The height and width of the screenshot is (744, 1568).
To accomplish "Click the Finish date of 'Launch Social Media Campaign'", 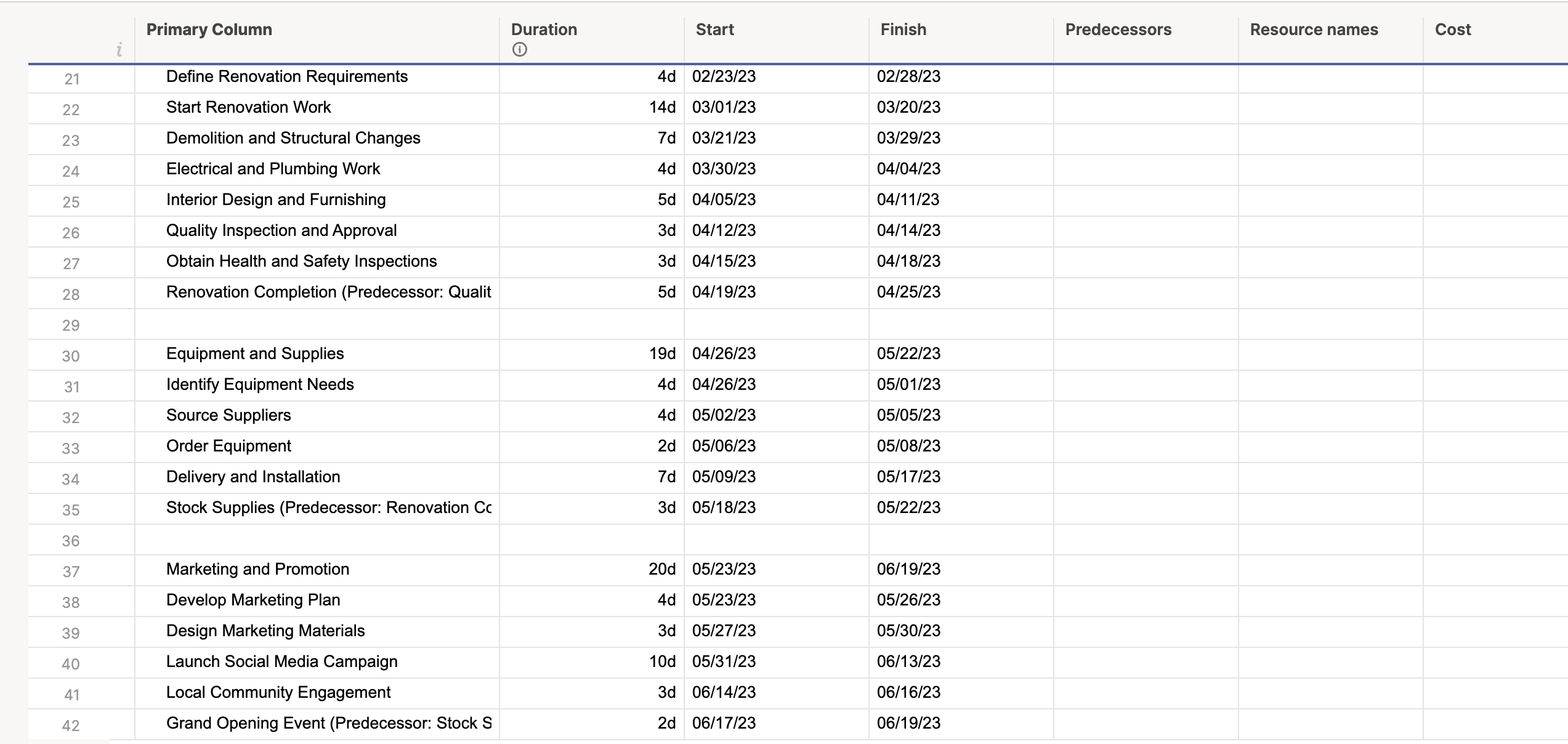I will (x=909, y=661).
